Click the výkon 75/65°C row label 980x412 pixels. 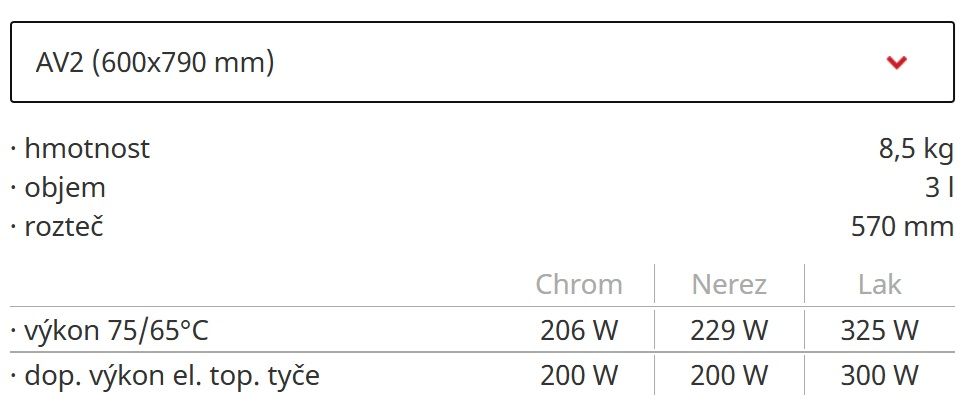(116, 331)
